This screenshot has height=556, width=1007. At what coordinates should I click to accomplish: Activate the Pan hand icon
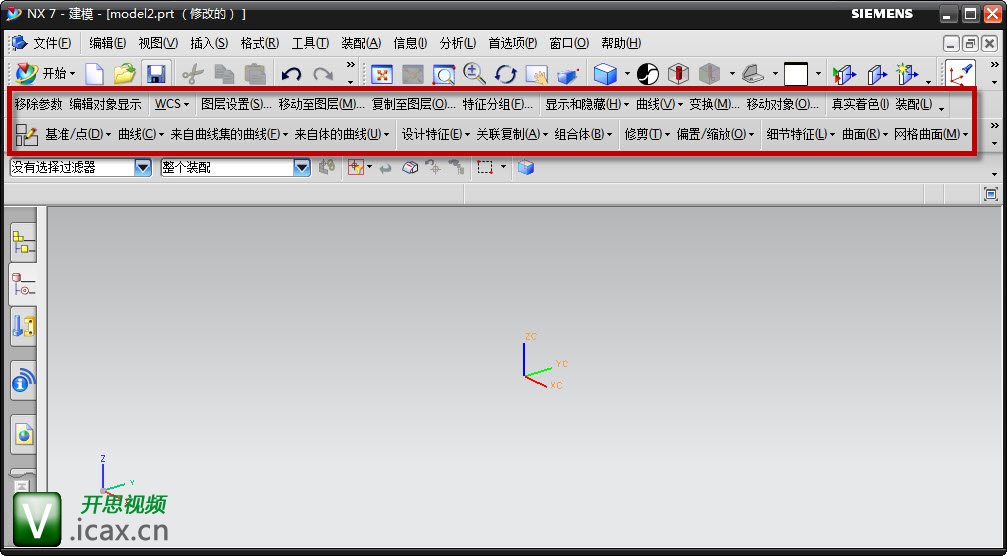(536, 74)
